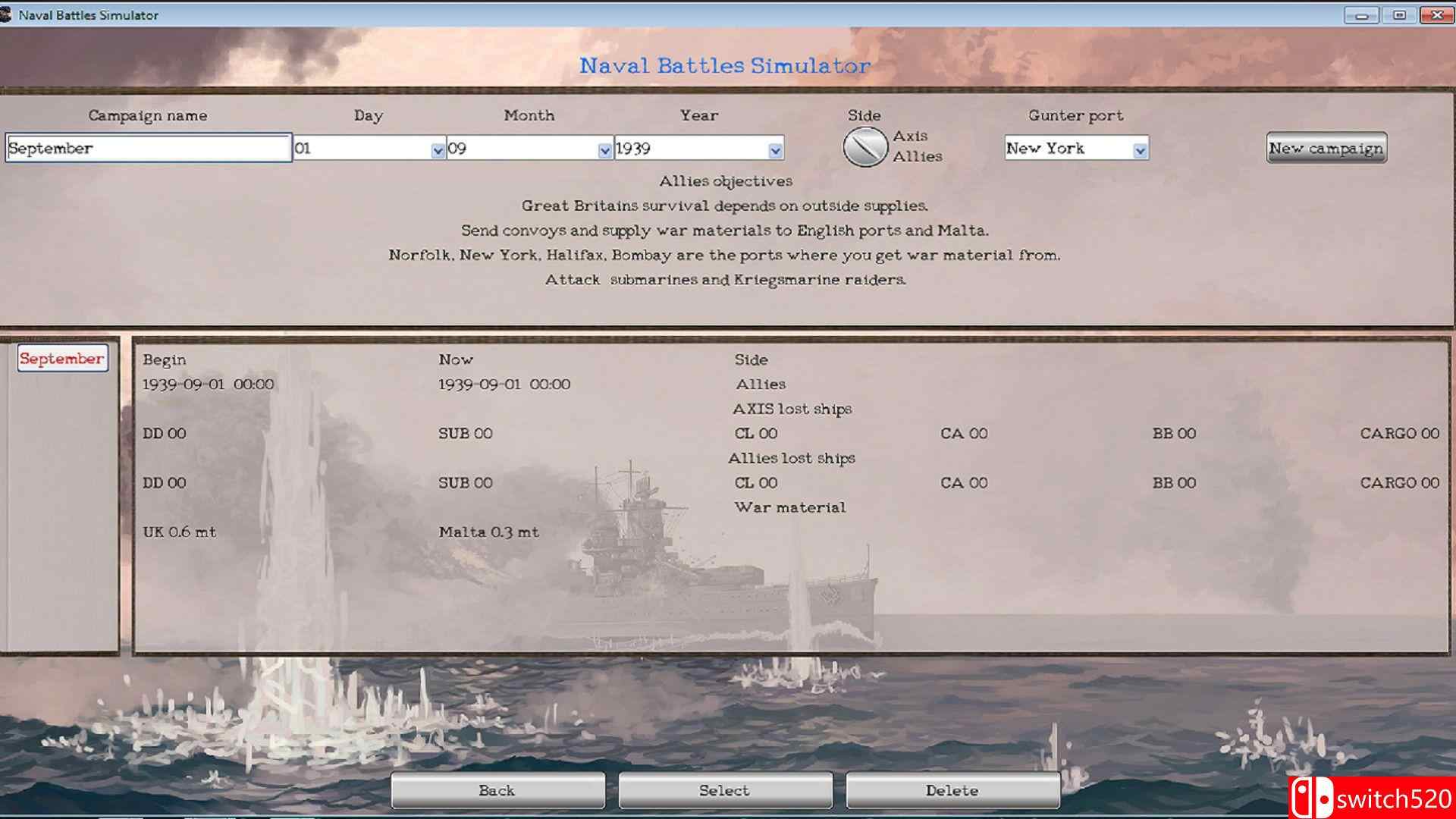The height and width of the screenshot is (819, 1456).
Task: Toggle the Axis/Allies side switch
Action: coord(864,146)
